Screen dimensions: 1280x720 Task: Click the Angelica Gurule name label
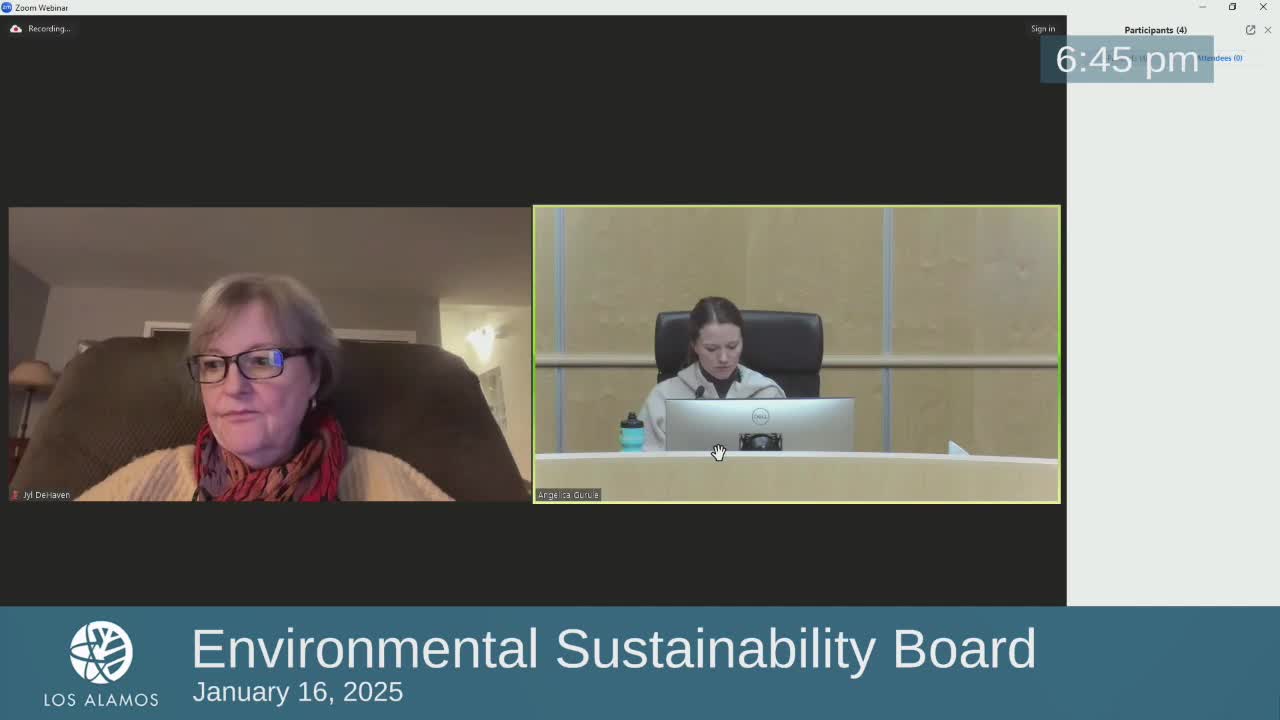(x=568, y=495)
